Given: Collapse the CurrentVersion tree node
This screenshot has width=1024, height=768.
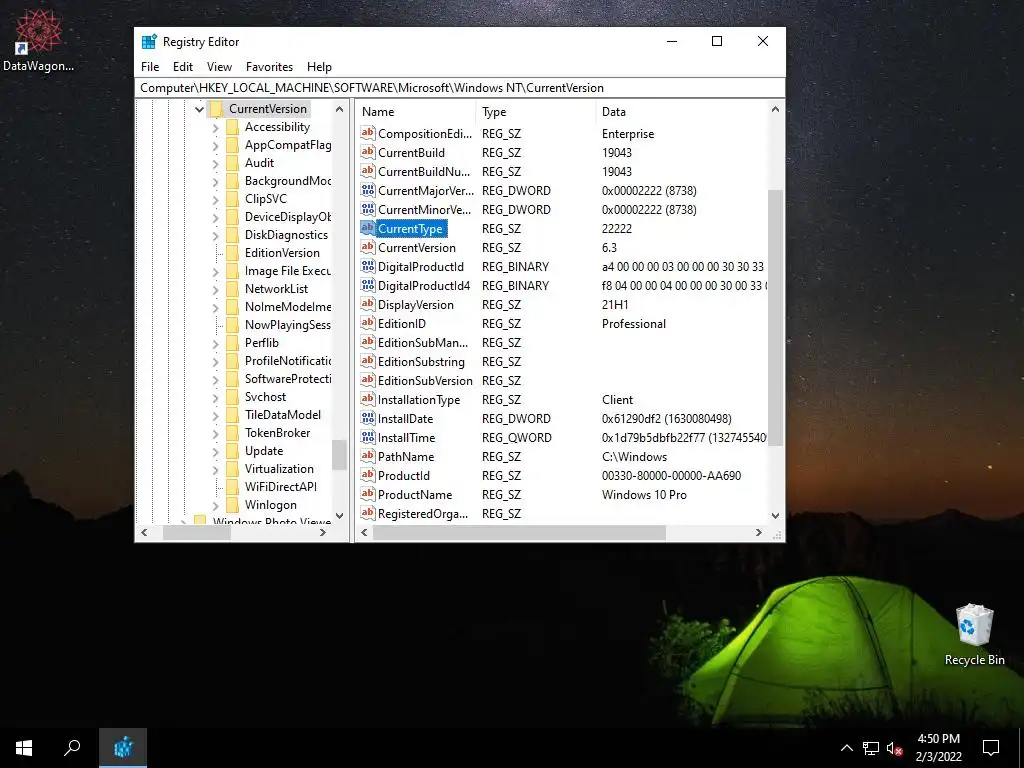Looking at the screenshot, I should tap(199, 109).
